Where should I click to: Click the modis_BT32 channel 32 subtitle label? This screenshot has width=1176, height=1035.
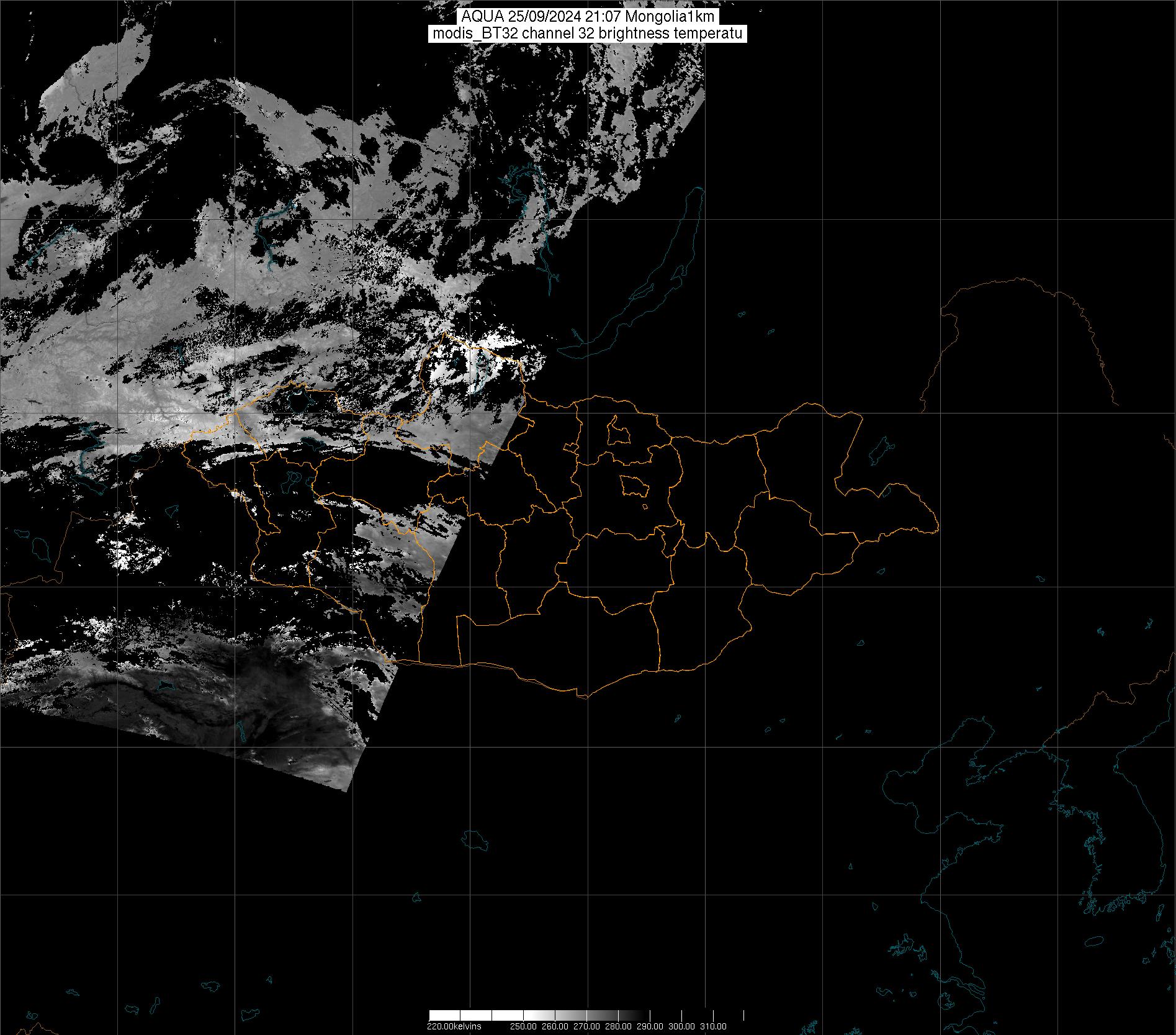587,34
